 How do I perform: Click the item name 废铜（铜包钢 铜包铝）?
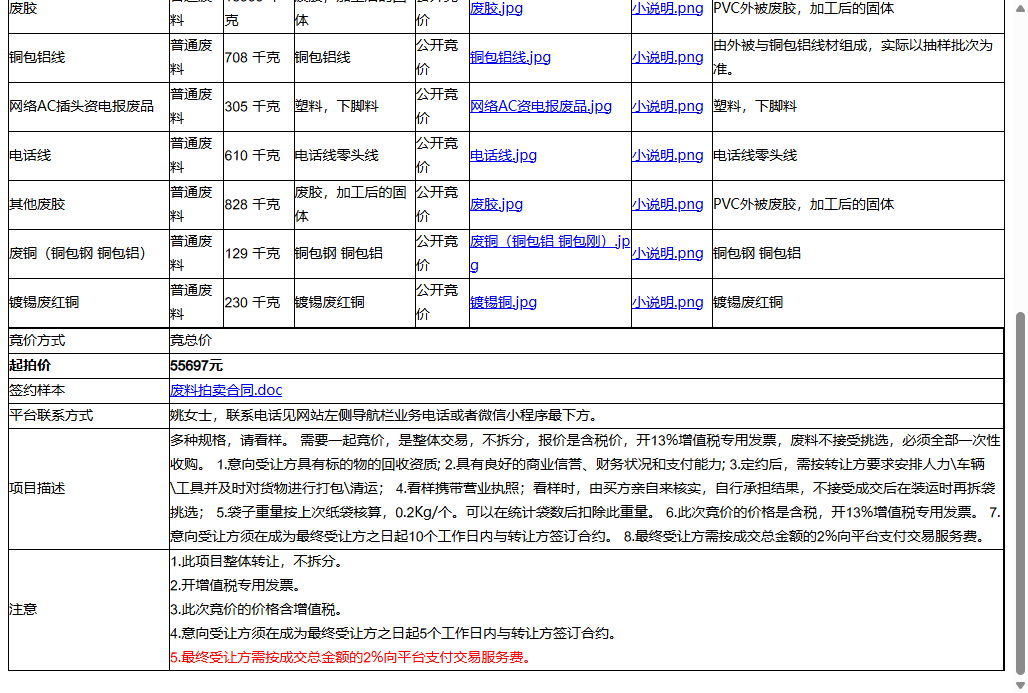(x=77, y=253)
